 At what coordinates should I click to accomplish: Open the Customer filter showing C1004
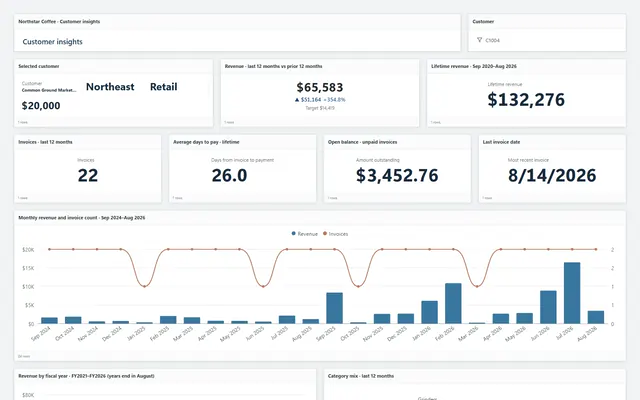(x=547, y=40)
